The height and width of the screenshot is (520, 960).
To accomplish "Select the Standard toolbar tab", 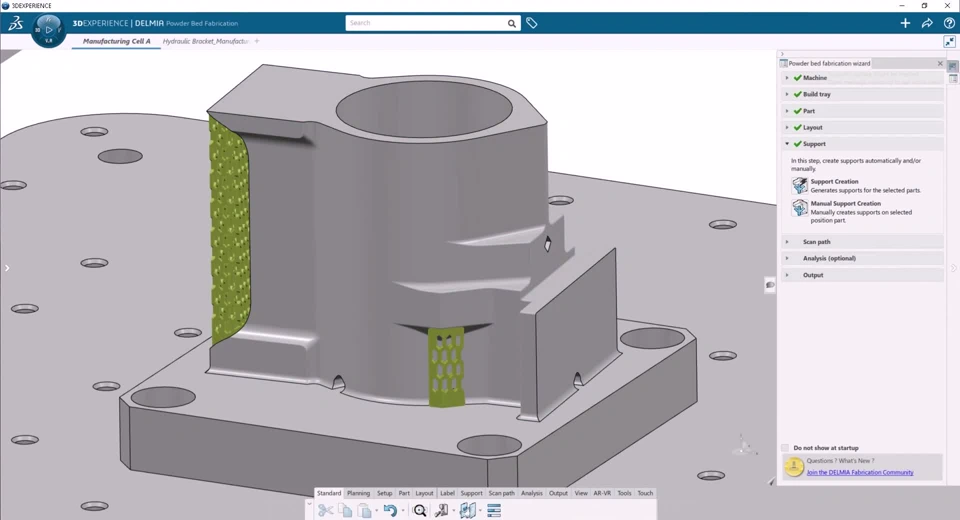I will pos(329,493).
